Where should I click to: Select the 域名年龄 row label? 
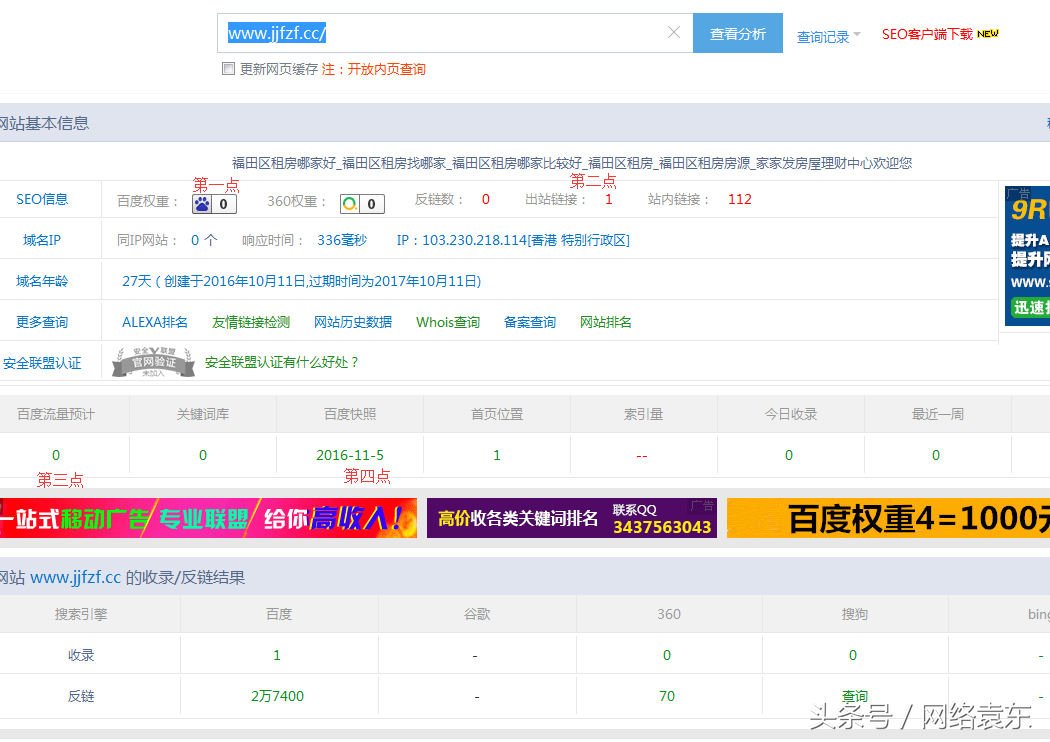coord(42,281)
